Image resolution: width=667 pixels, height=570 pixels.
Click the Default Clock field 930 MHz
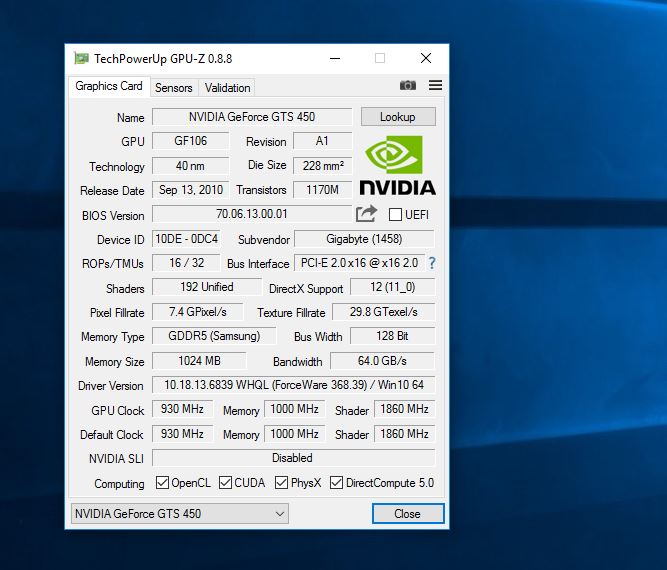click(x=182, y=433)
